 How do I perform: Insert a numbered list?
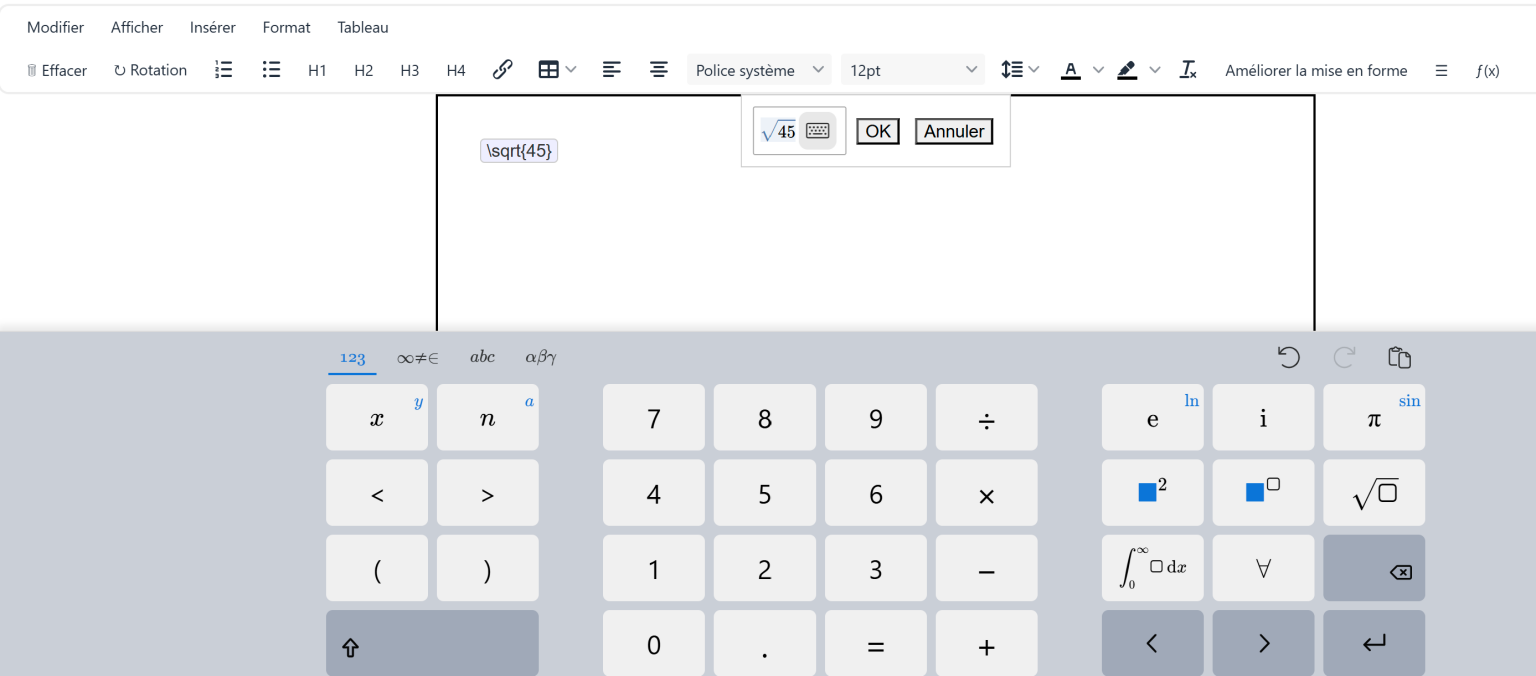click(x=224, y=70)
